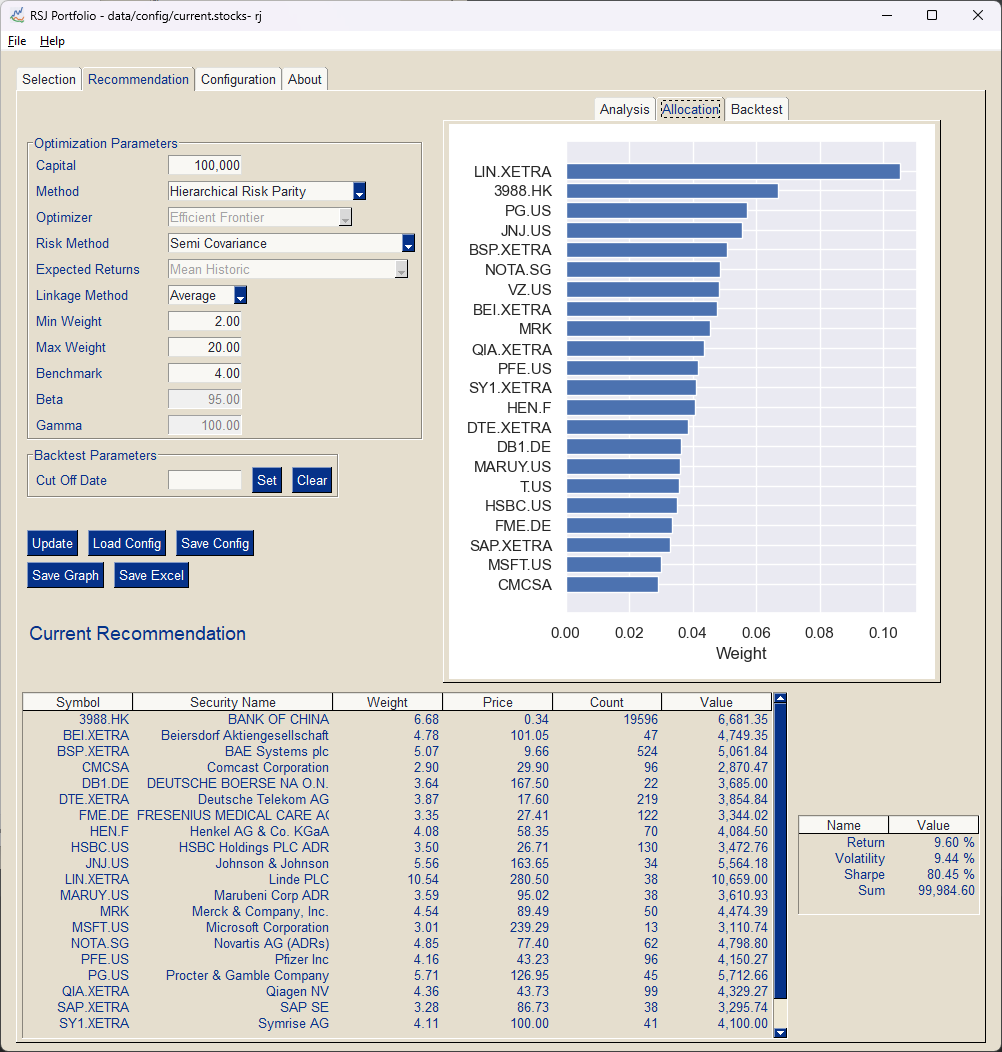Click the Load Config button
This screenshot has width=1002, height=1052.
point(127,543)
